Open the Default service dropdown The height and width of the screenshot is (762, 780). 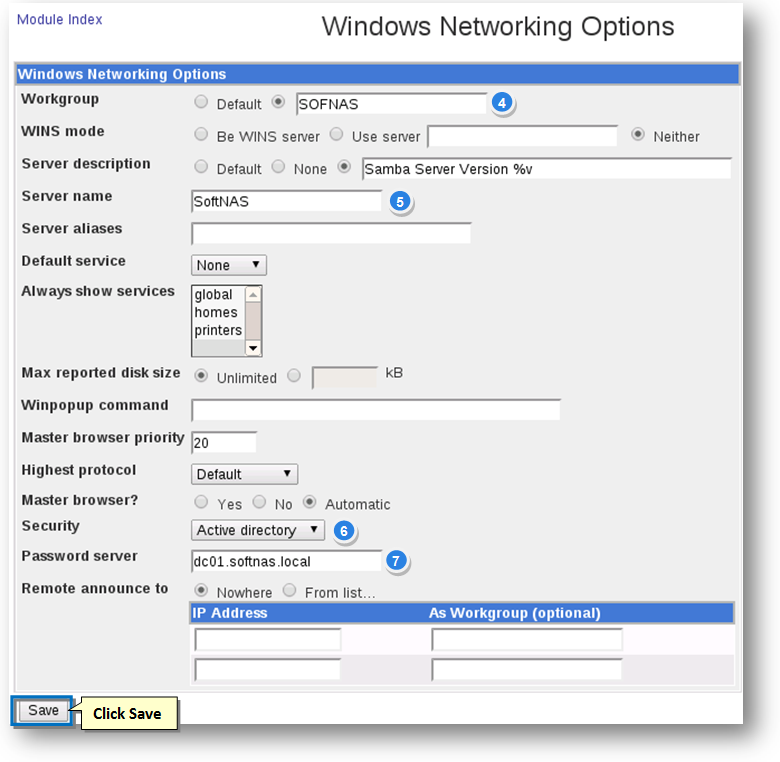(x=229, y=265)
